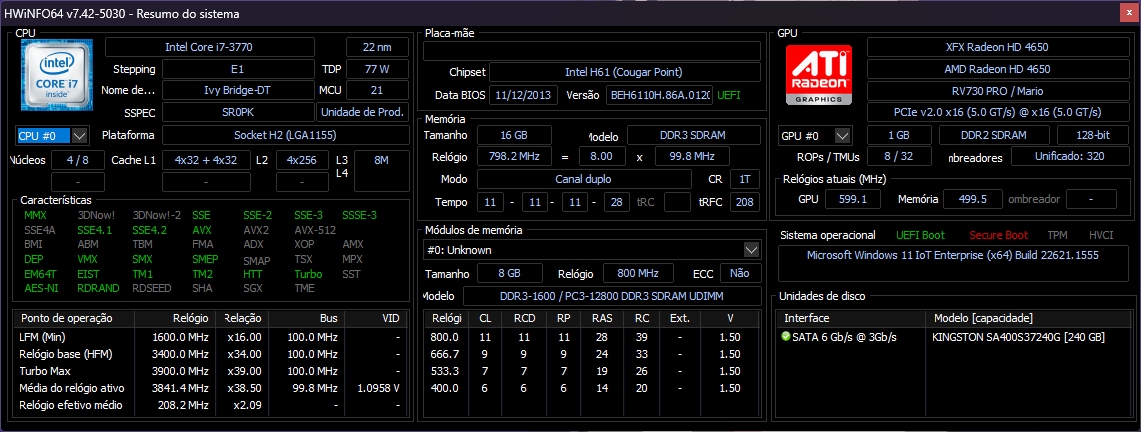Click the 'AVX-512' feature label
Image resolution: width=1141 pixels, height=432 pixels.
pos(315,230)
